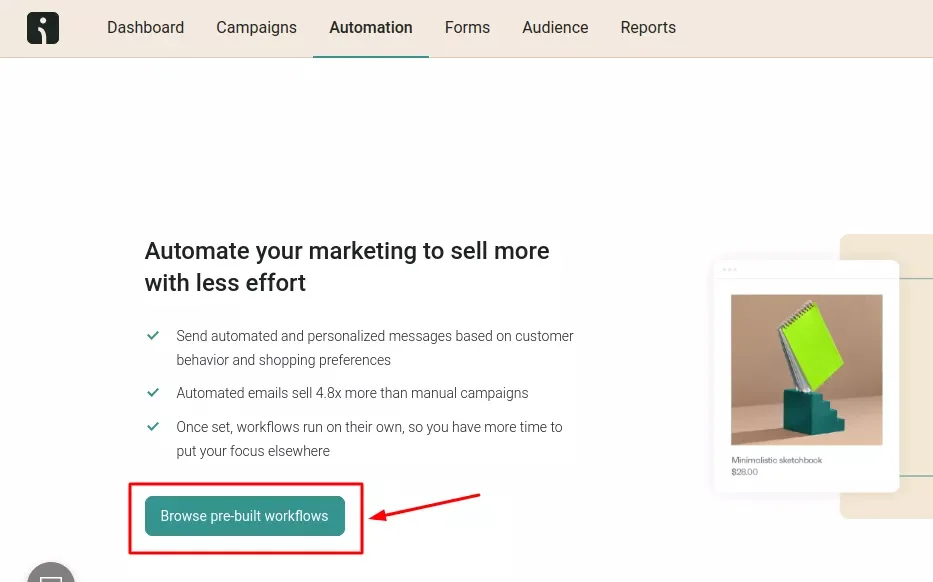Click the $28.00 price label
This screenshot has height=582, width=933.
744,472
